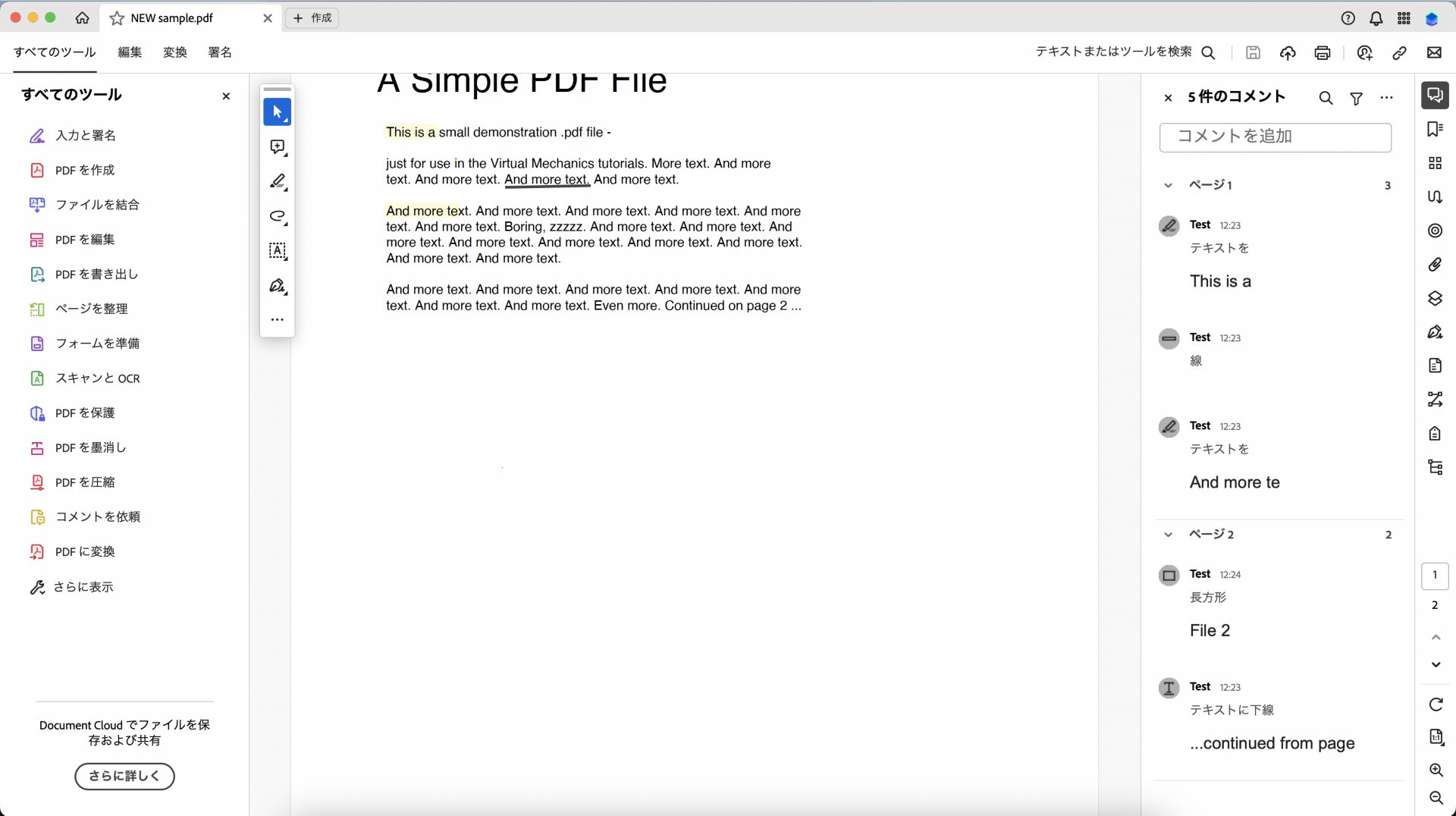This screenshot has width=1456, height=816.
Task: Open notifications bell icon
Action: coord(1376,18)
